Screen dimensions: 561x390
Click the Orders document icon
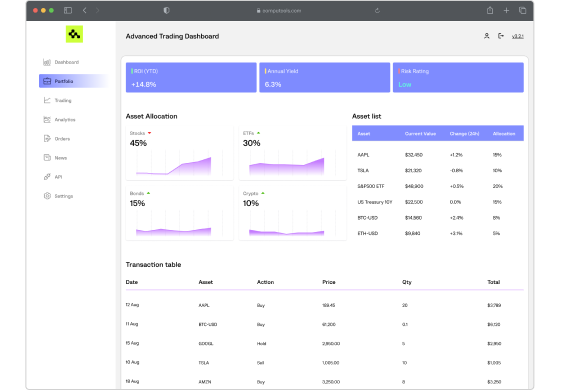[47, 139]
